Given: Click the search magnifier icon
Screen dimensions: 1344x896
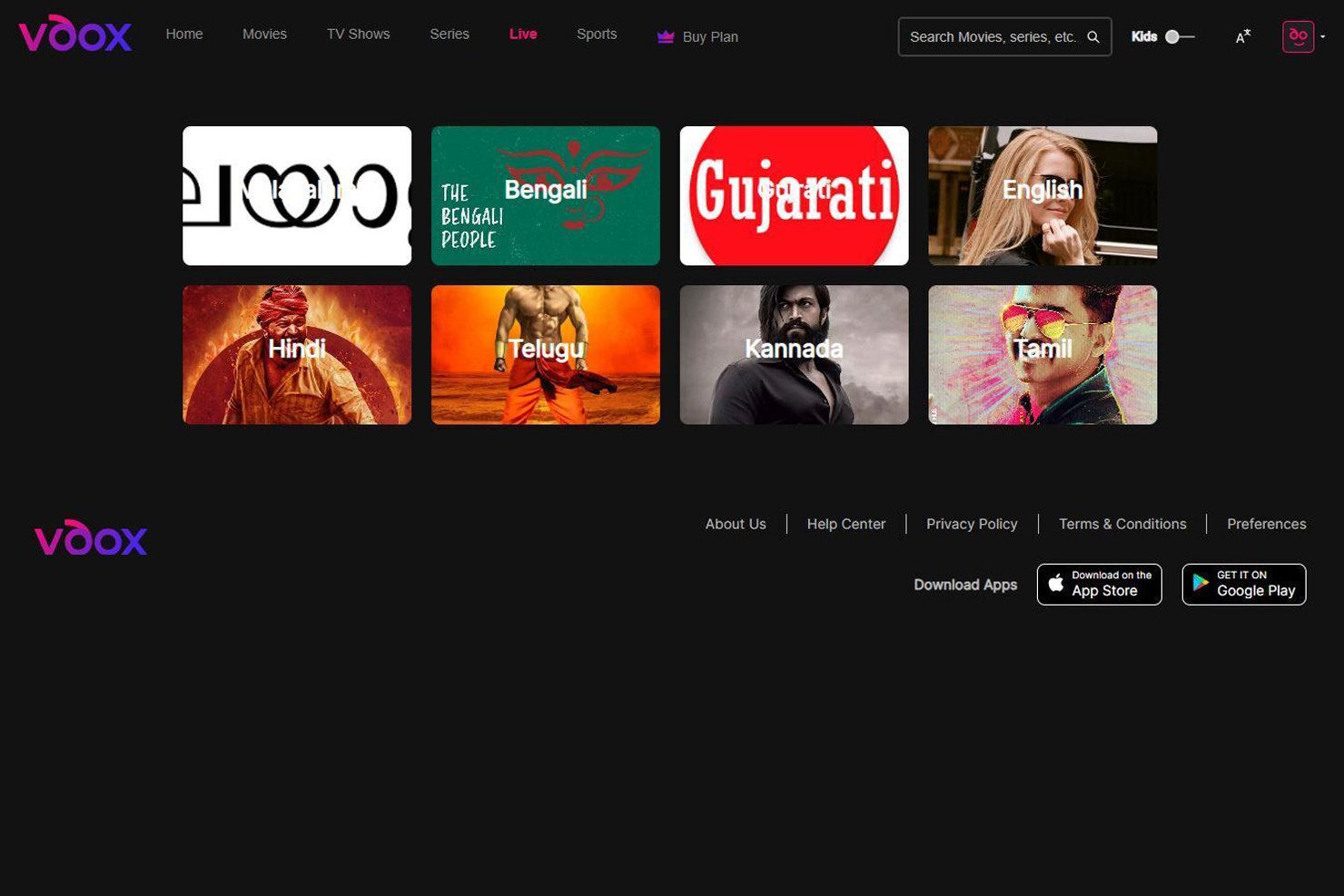Looking at the screenshot, I should 1093,37.
